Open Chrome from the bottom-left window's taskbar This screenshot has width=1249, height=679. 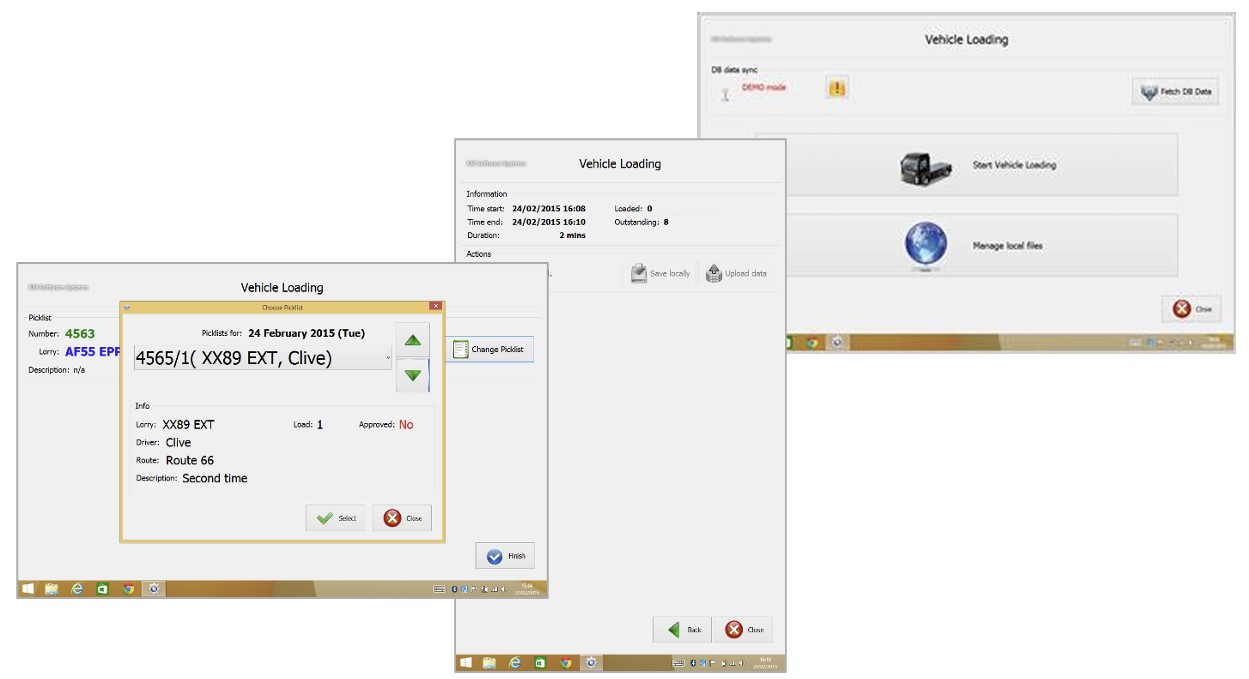coord(128,589)
